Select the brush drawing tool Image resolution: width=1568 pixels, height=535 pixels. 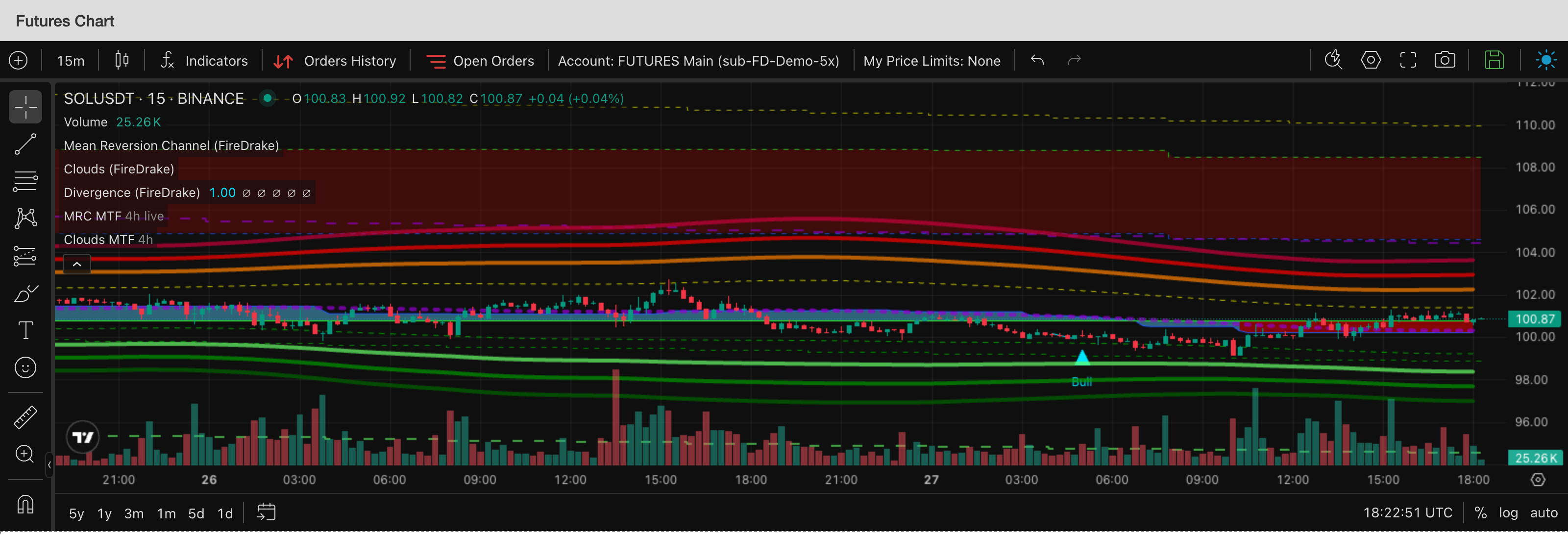point(25,294)
